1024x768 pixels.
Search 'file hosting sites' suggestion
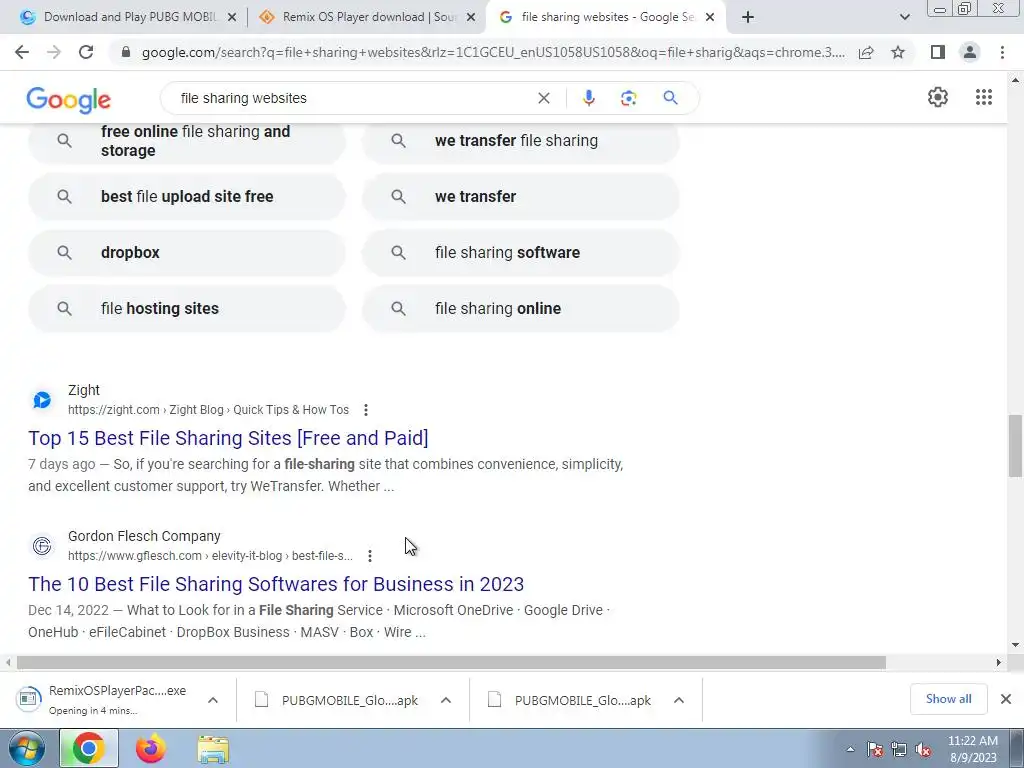click(x=187, y=309)
